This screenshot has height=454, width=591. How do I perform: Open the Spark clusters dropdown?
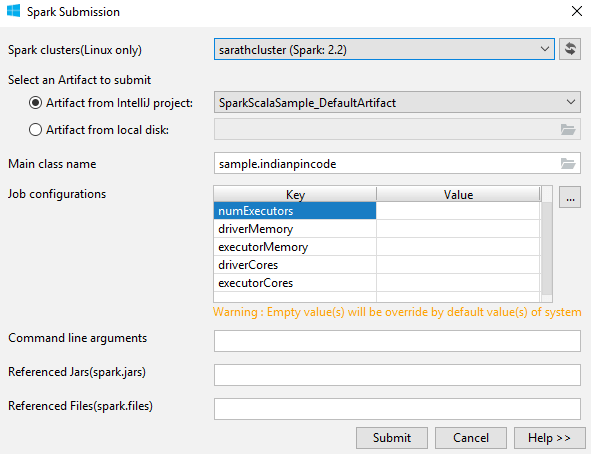click(384, 49)
